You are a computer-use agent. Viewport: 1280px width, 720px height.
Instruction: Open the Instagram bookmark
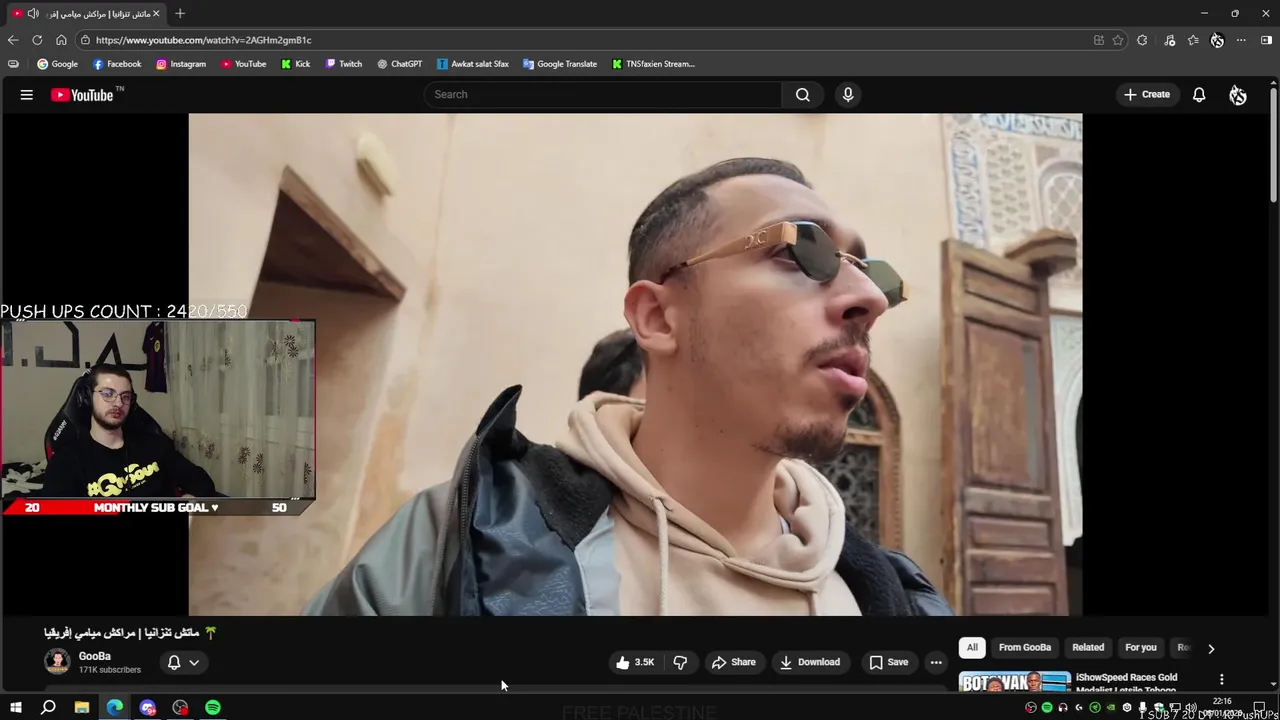pyautogui.click(x=181, y=64)
